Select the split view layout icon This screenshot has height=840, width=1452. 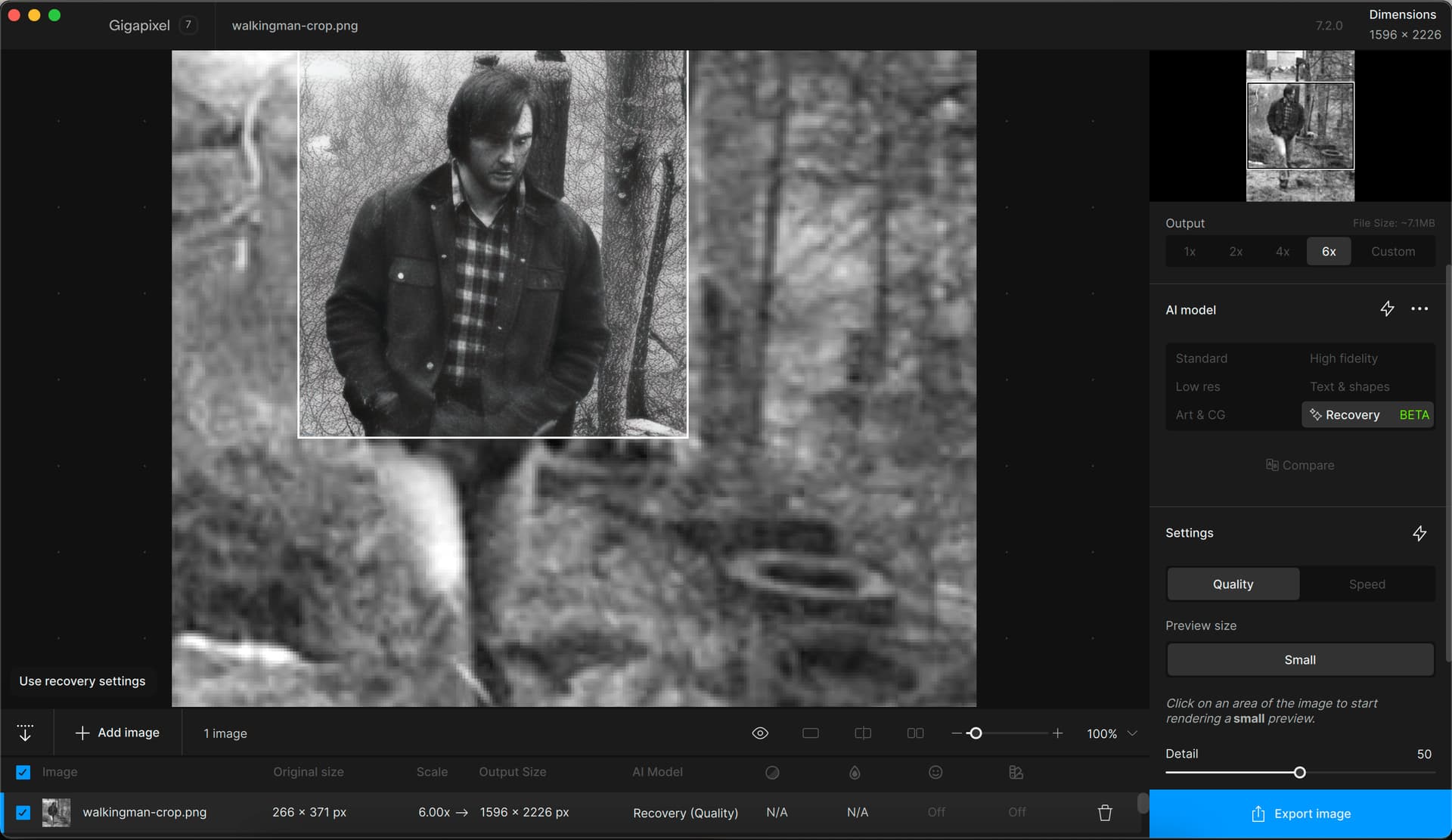pyautogui.click(x=862, y=733)
